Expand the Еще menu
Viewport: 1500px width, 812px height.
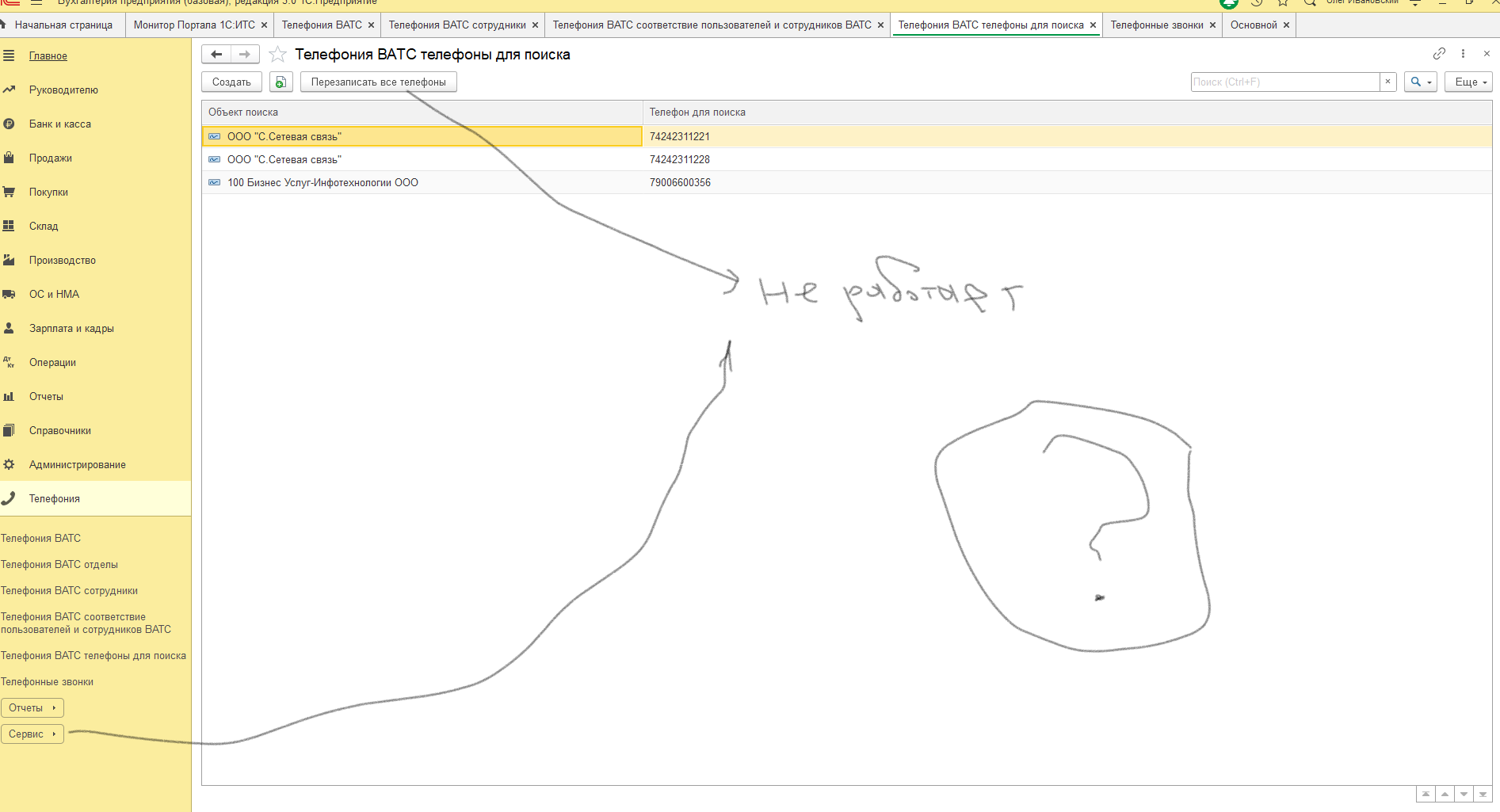tap(1469, 82)
